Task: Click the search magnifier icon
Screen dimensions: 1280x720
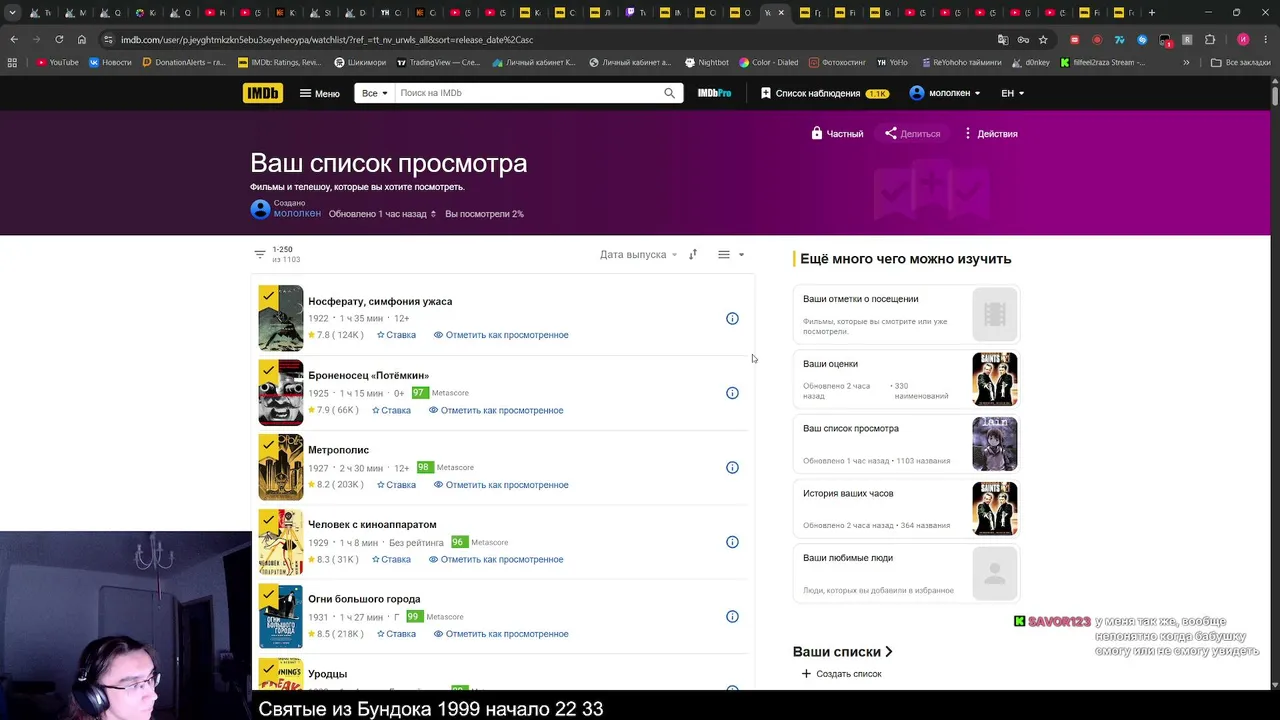Action: 670,93
